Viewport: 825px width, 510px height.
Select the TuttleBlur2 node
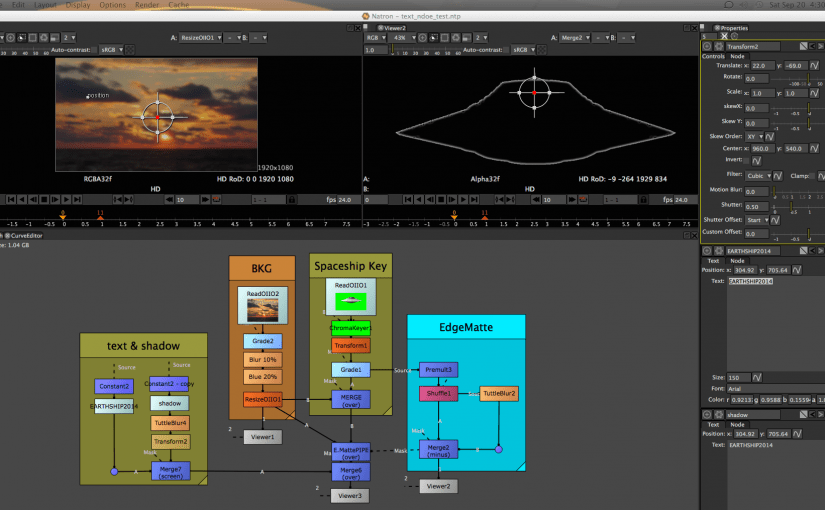(499, 393)
